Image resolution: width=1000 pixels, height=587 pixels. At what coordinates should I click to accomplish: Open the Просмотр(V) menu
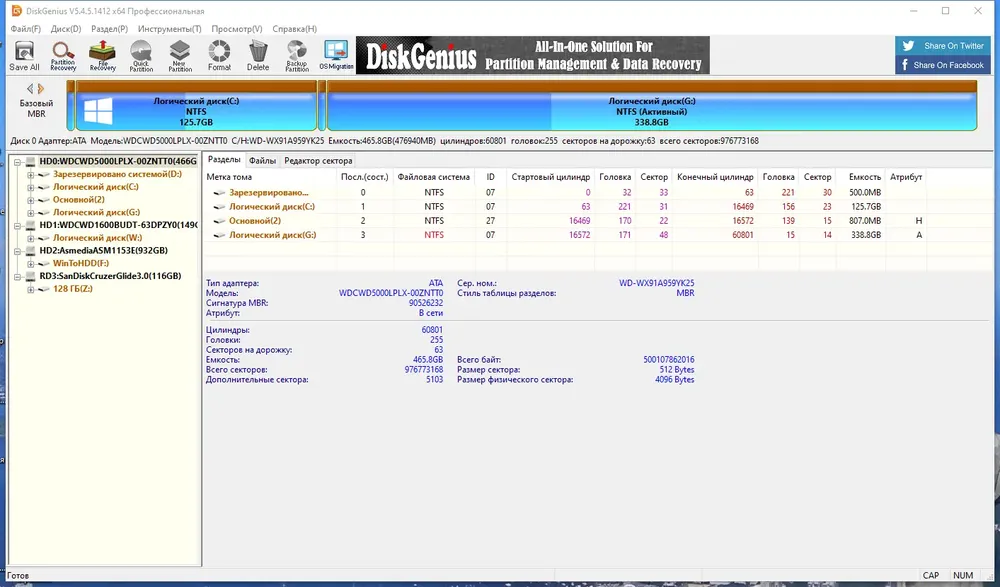[237, 29]
